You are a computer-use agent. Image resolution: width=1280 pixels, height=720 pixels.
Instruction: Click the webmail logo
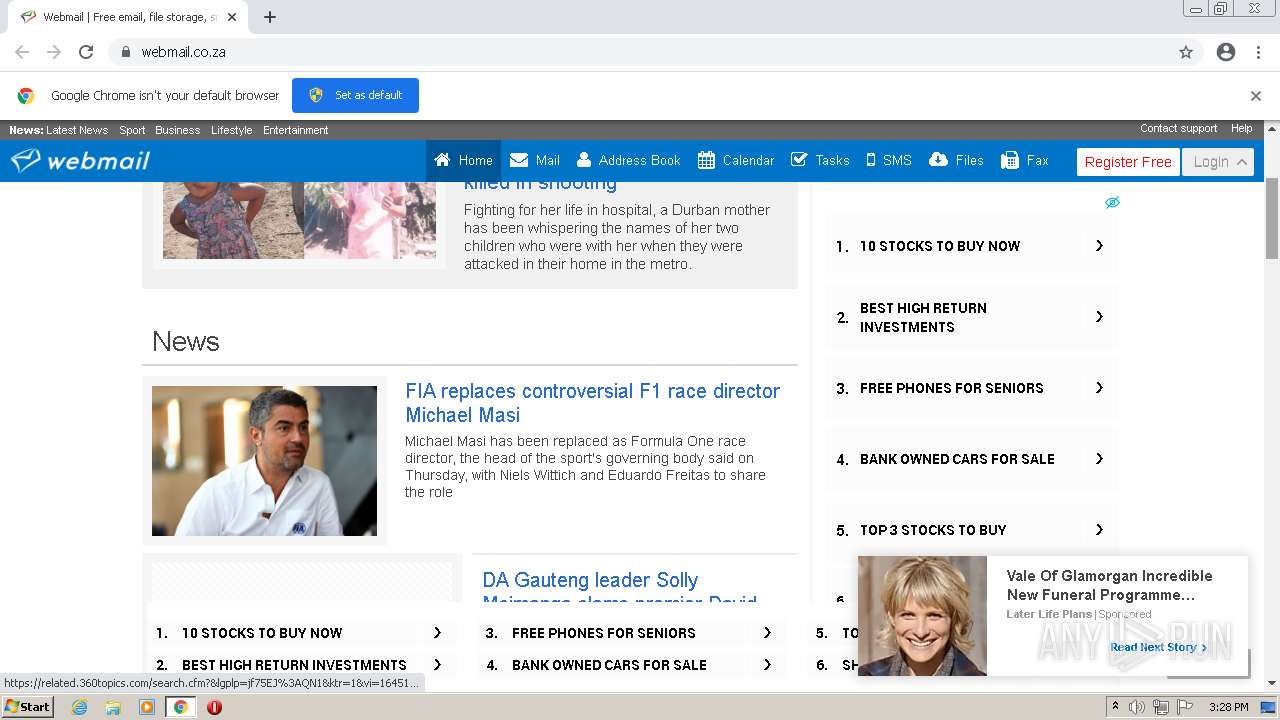pos(80,160)
